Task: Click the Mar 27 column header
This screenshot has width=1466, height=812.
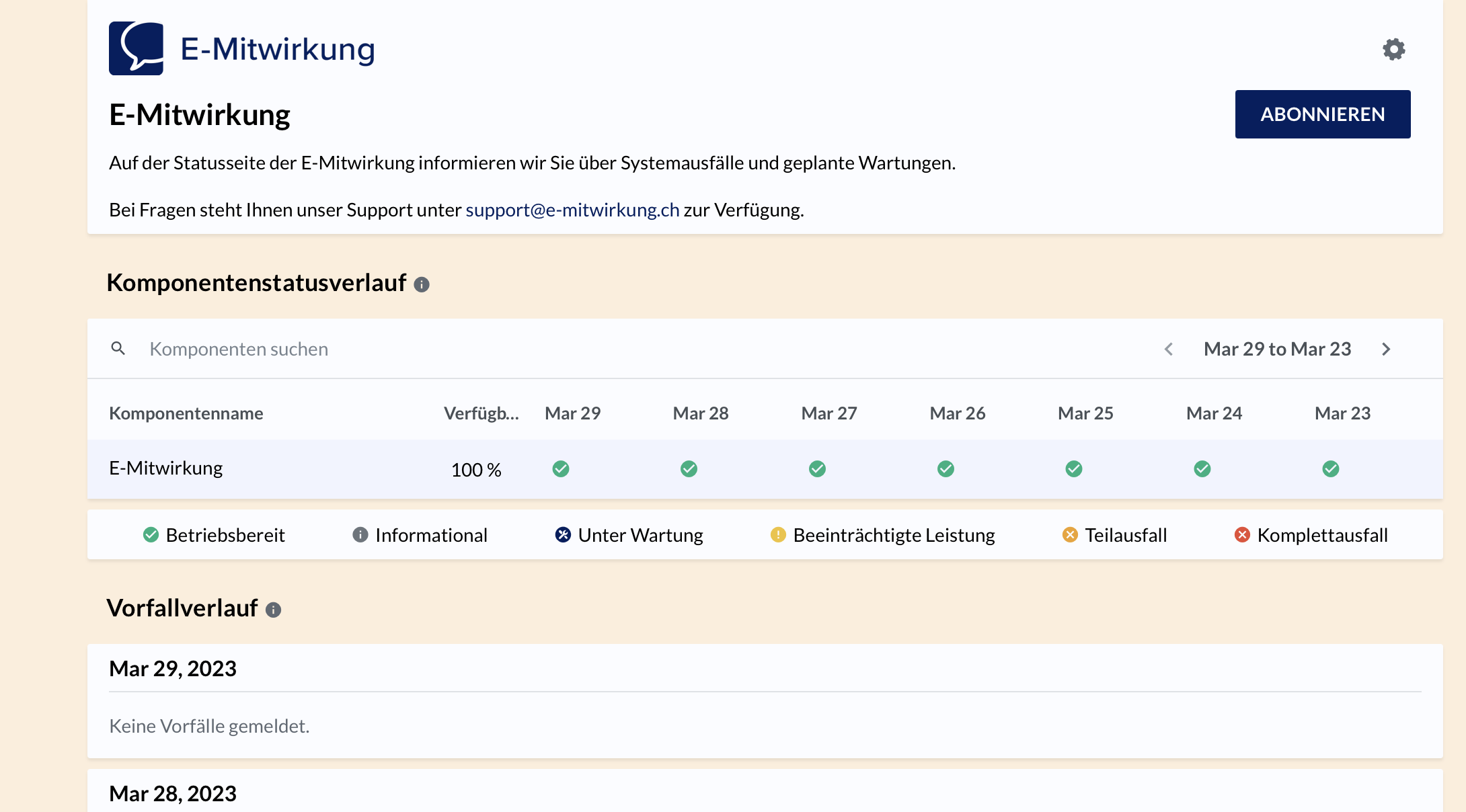Action: point(829,413)
